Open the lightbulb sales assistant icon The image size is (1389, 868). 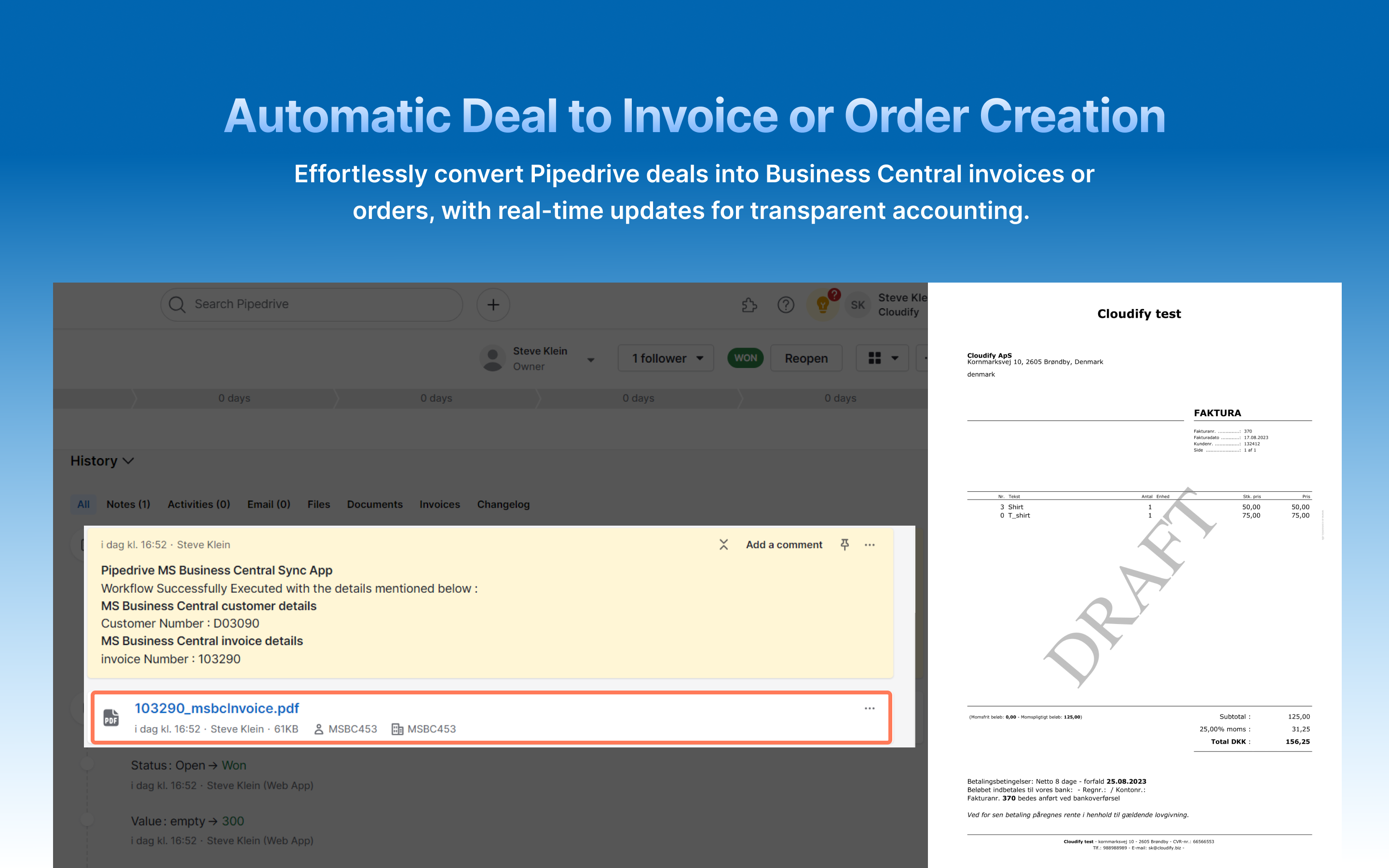point(822,305)
